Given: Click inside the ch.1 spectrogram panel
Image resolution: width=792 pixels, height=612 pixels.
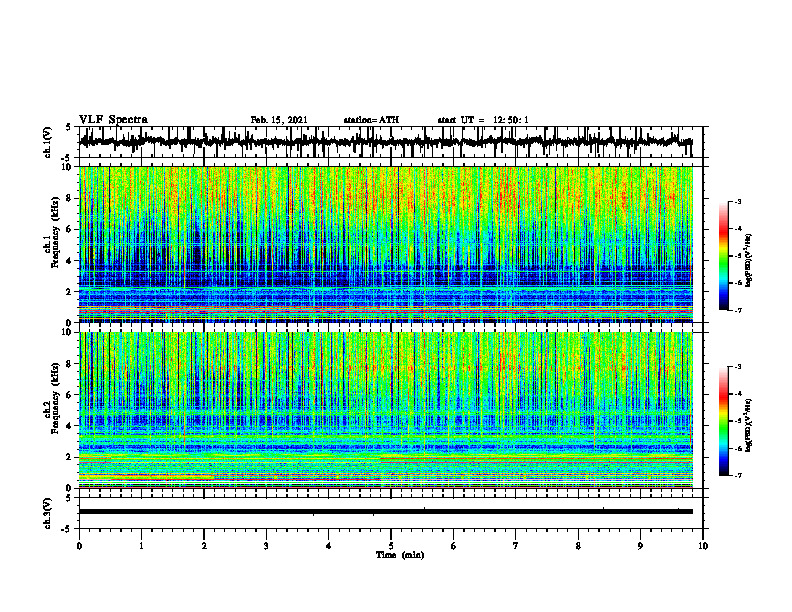Looking at the screenshot, I should coord(385,244).
